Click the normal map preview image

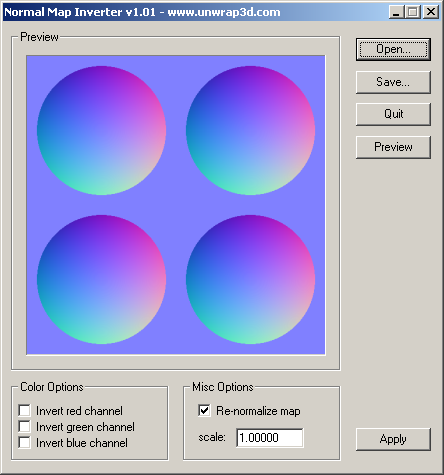[x=176, y=205]
